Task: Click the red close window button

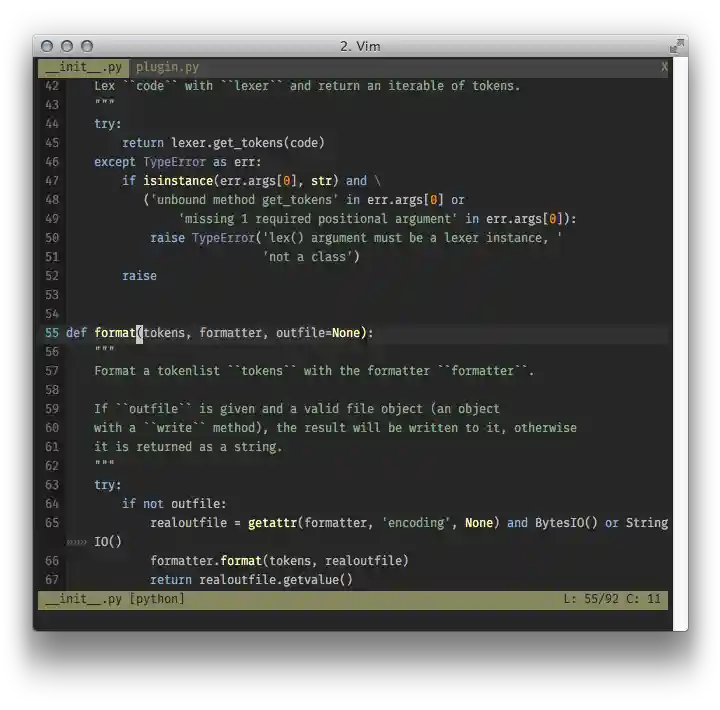Action: [x=47, y=46]
